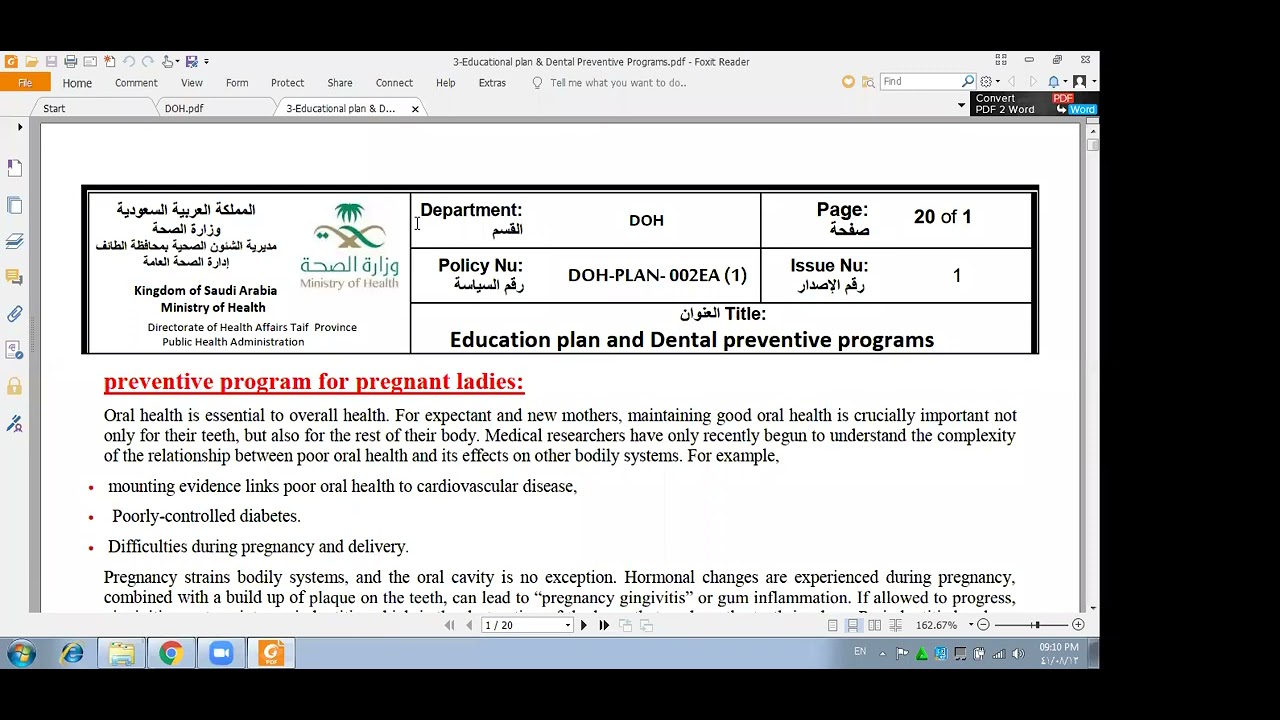Expand the tab list dropdown arrow
Image resolution: width=1280 pixels, height=720 pixels.
tap(962, 105)
